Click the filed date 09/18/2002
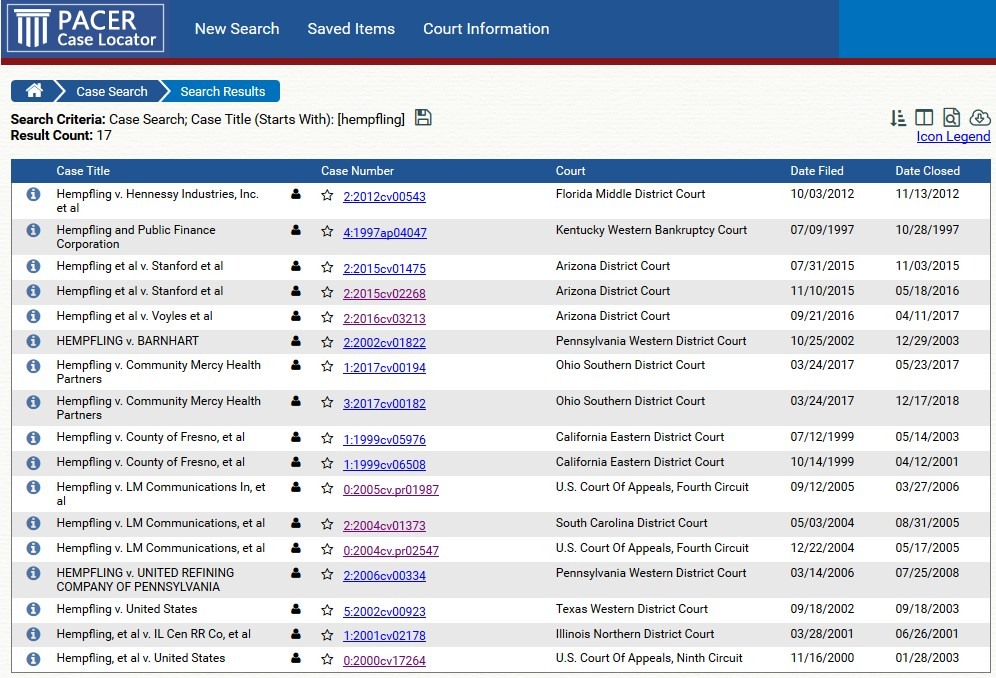The image size is (996, 678). pyautogui.click(x=822, y=609)
